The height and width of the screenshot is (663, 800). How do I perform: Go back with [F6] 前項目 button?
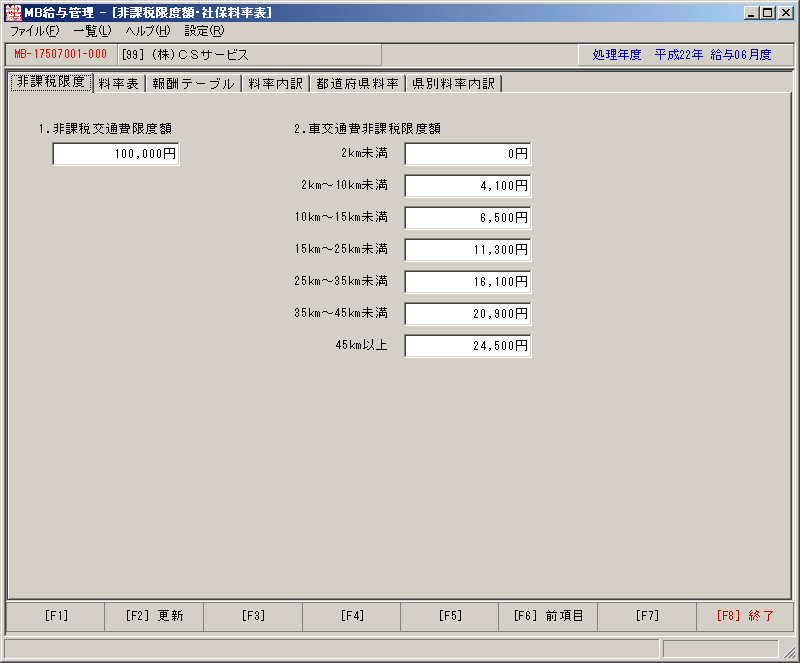point(548,616)
